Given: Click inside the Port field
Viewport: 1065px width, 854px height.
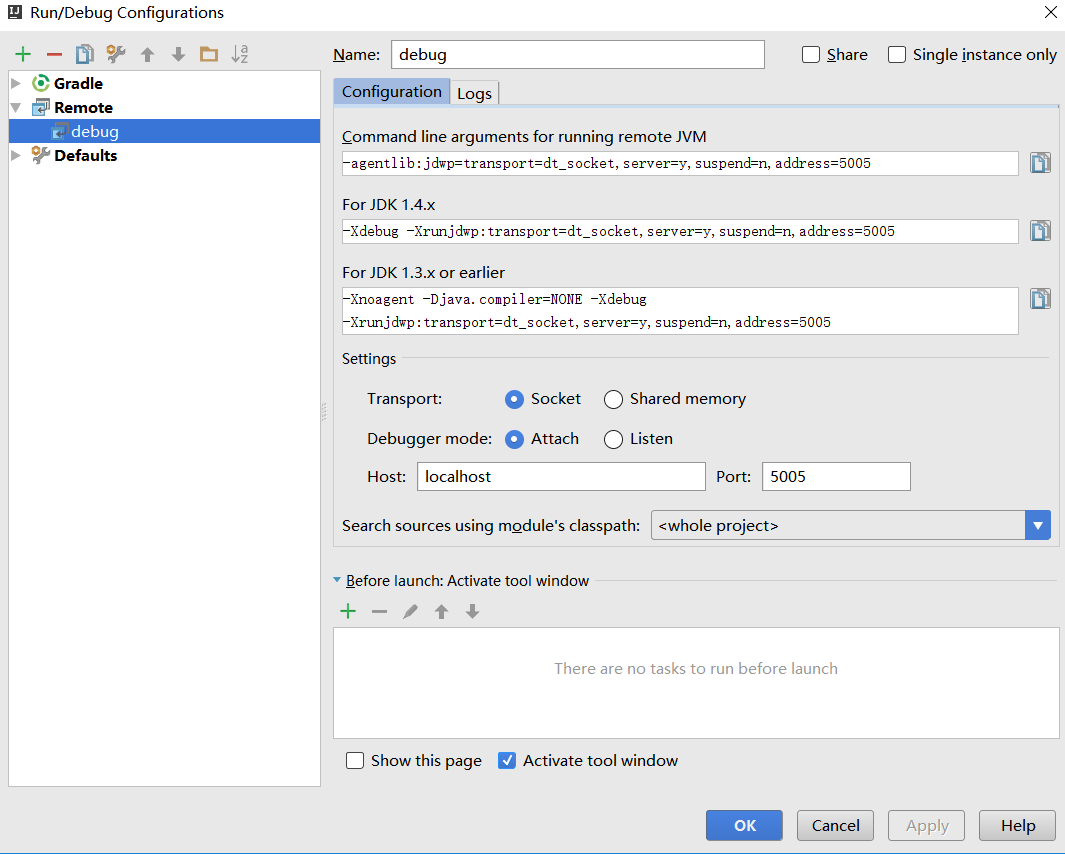Looking at the screenshot, I should pyautogui.click(x=836, y=476).
